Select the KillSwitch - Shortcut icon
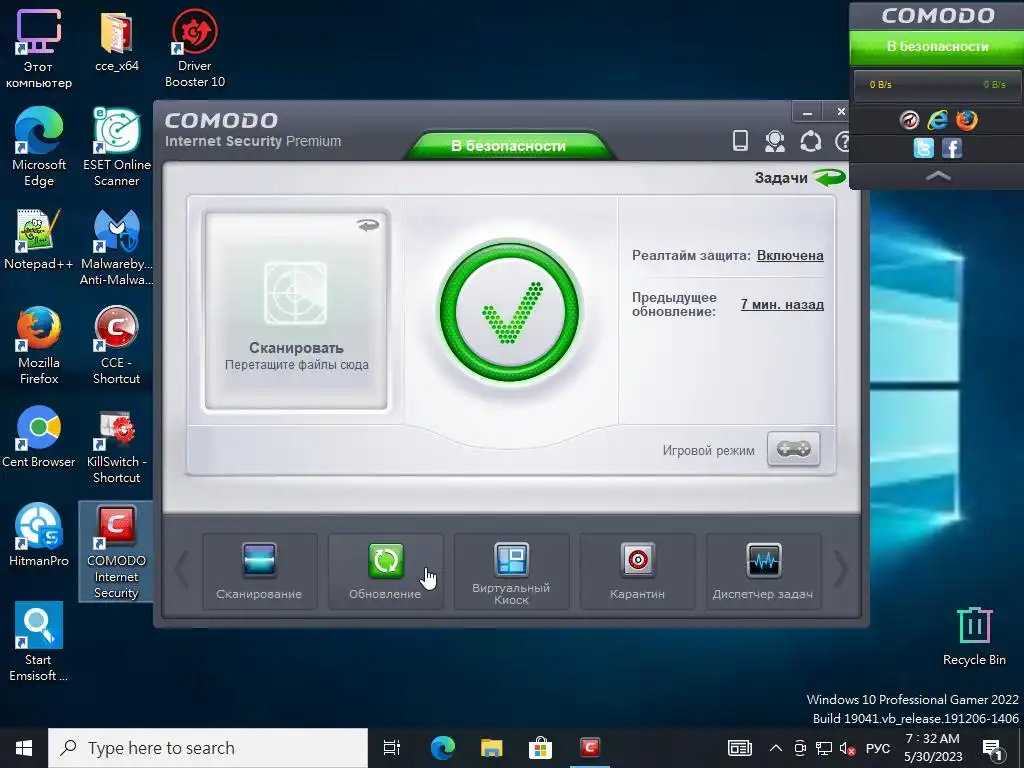The image size is (1024, 768). tap(117, 445)
